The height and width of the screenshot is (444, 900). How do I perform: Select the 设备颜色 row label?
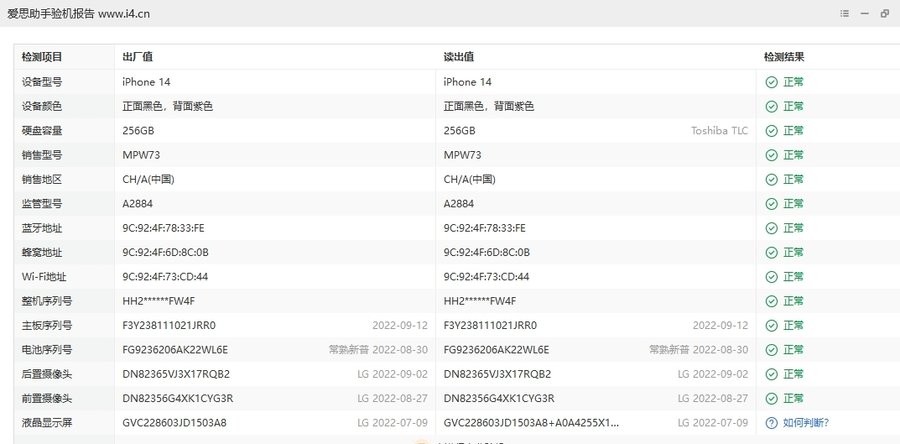click(x=42, y=107)
